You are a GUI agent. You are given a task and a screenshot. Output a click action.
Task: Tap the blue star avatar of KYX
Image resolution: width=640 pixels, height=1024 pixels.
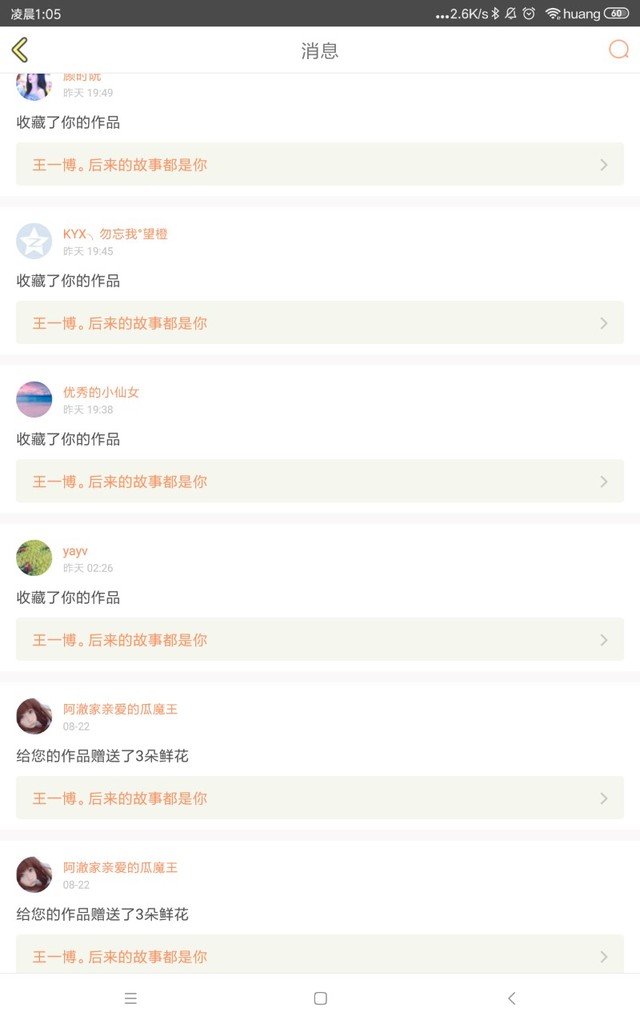point(34,241)
